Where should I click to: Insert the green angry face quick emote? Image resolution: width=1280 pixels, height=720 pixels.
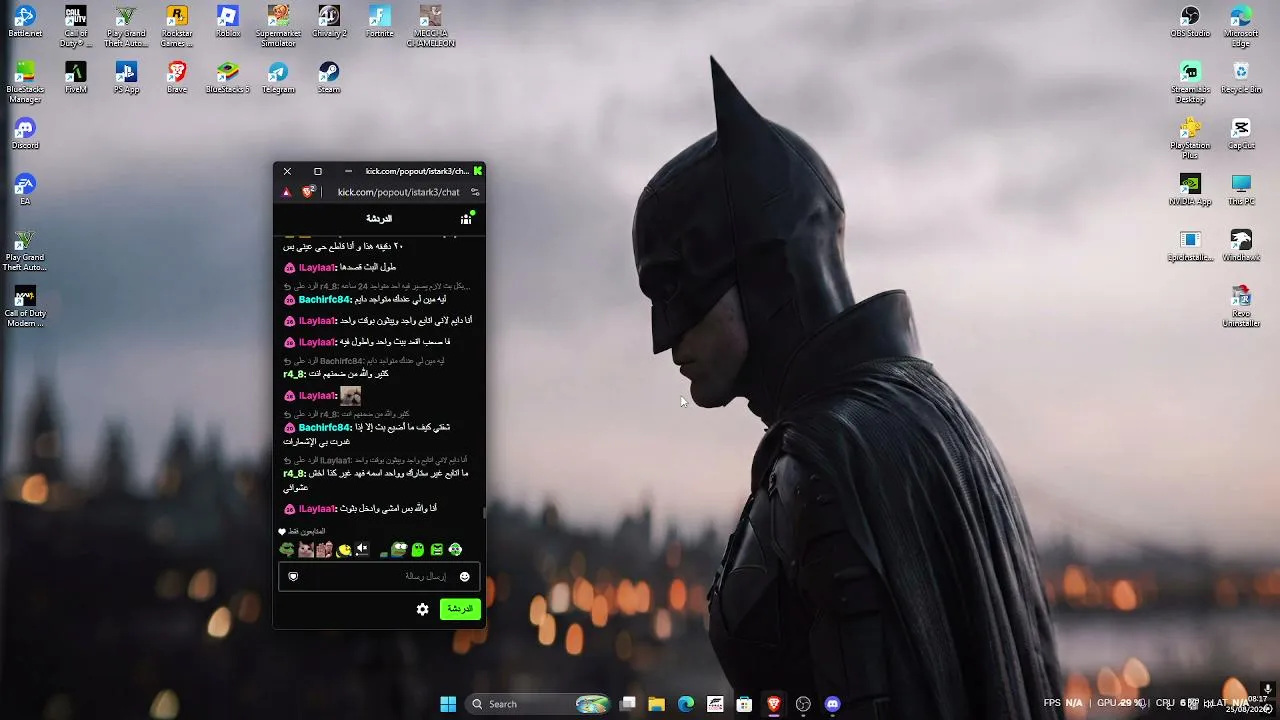click(437, 549)
